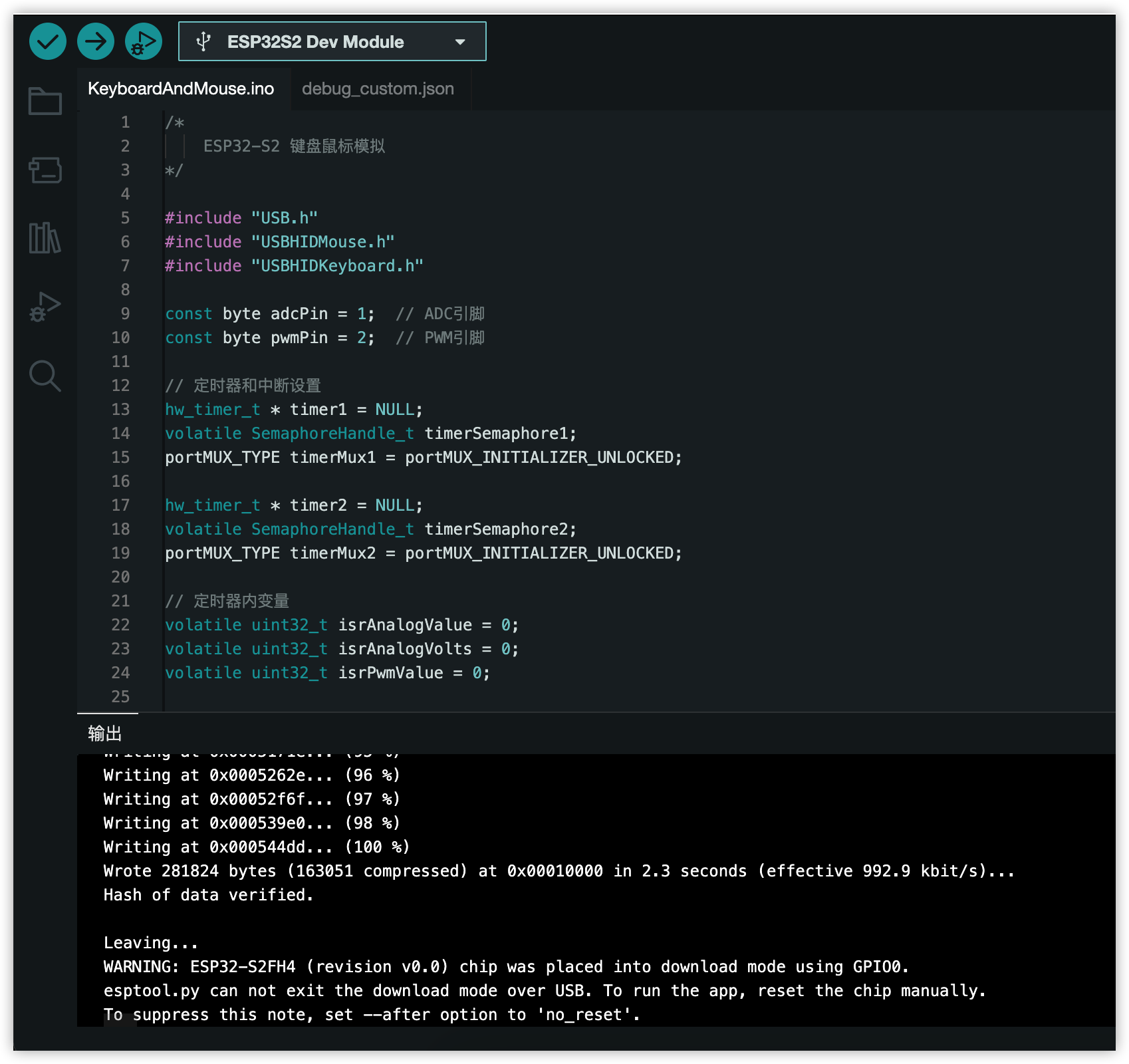Click the 'Hash of data verified.' output line
This screenshot has height=1064, width=1129.
208,894
